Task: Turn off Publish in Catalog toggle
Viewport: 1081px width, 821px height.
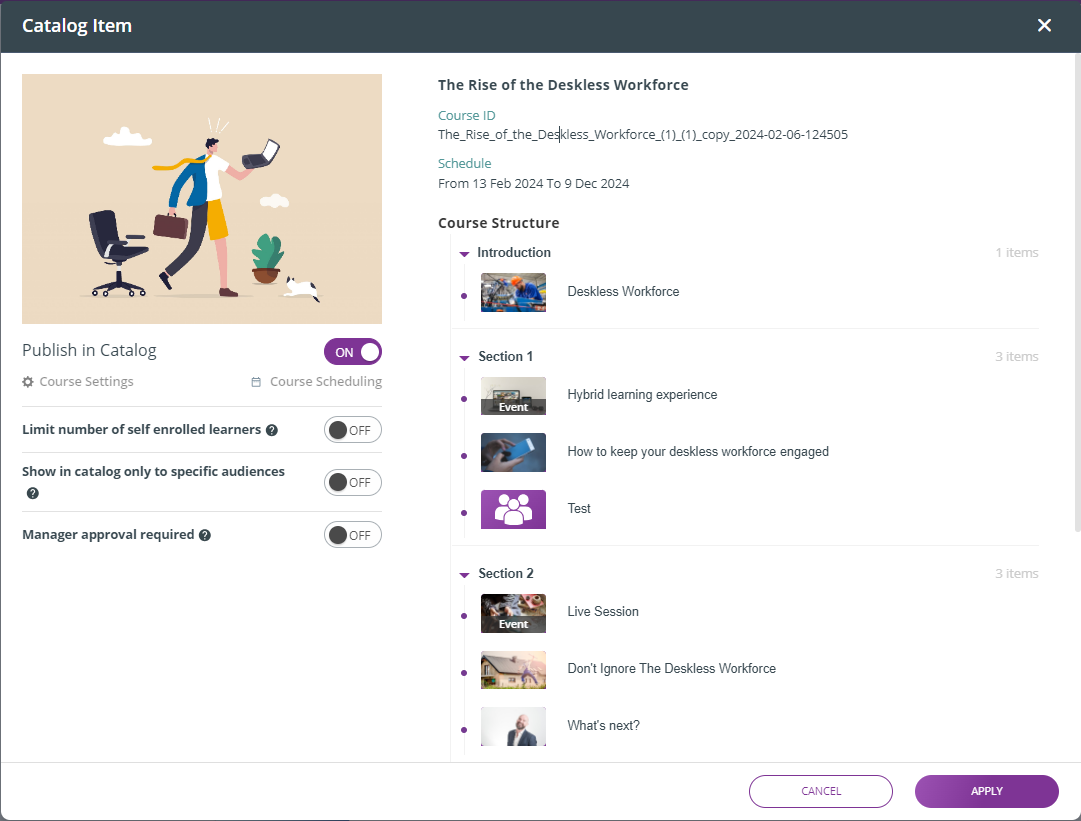Action: [353, 352]
